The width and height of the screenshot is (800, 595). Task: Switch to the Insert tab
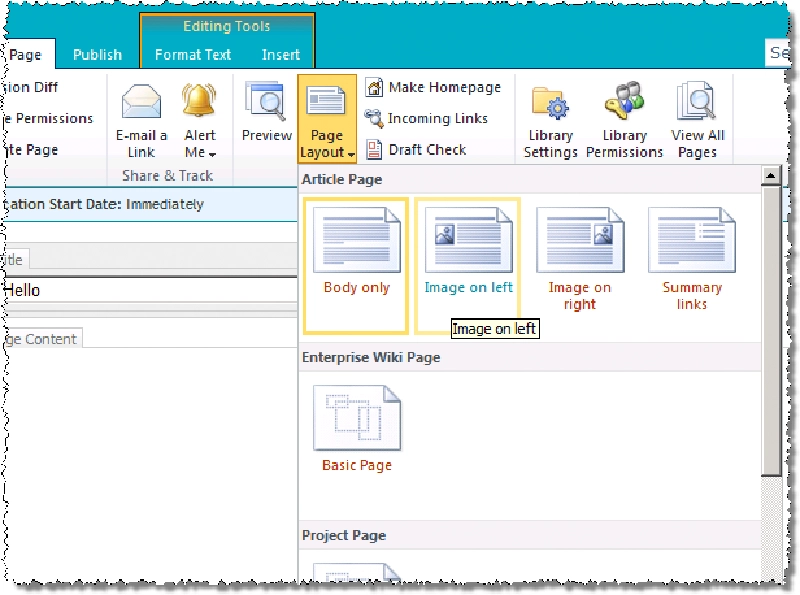pyautogui.click(x=281, y=55)
